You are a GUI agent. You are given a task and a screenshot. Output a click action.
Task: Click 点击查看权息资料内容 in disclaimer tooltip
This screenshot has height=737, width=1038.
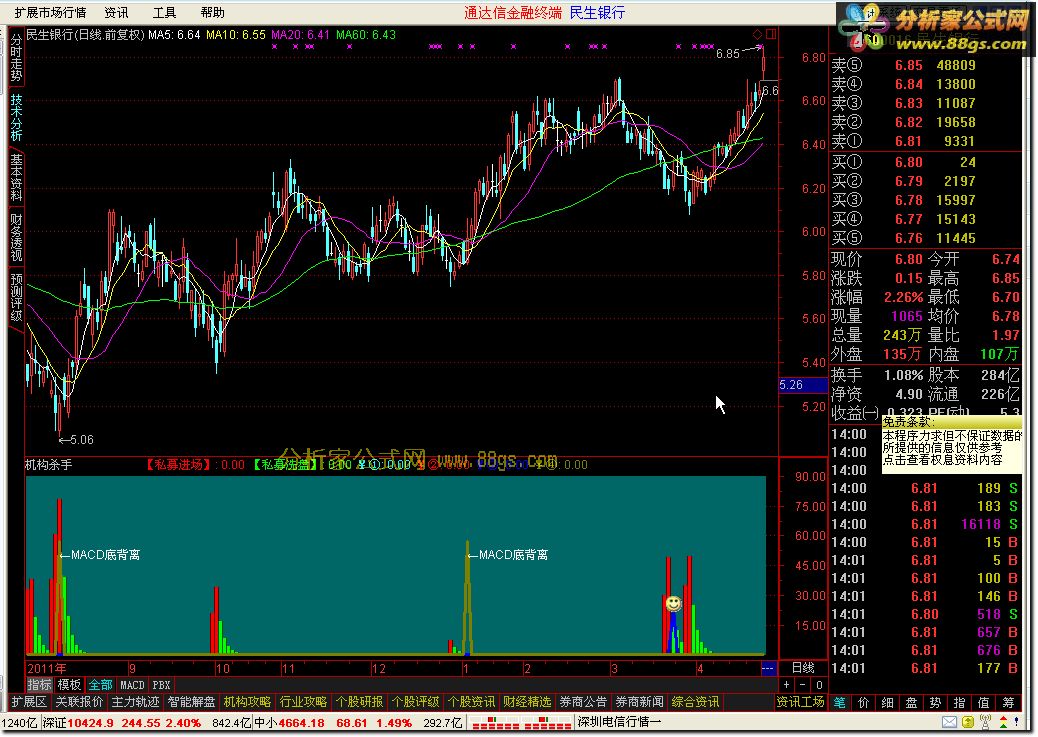click(943, 460)
